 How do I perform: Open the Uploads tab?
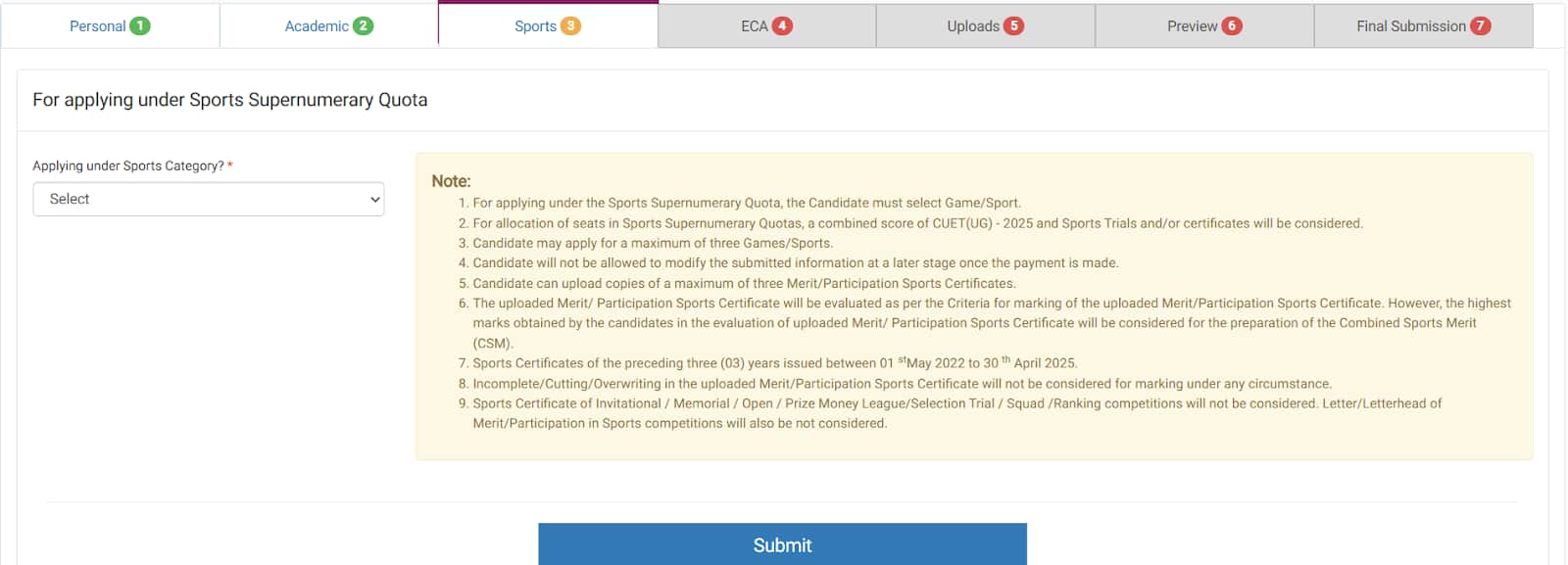[x=985, y=26]
